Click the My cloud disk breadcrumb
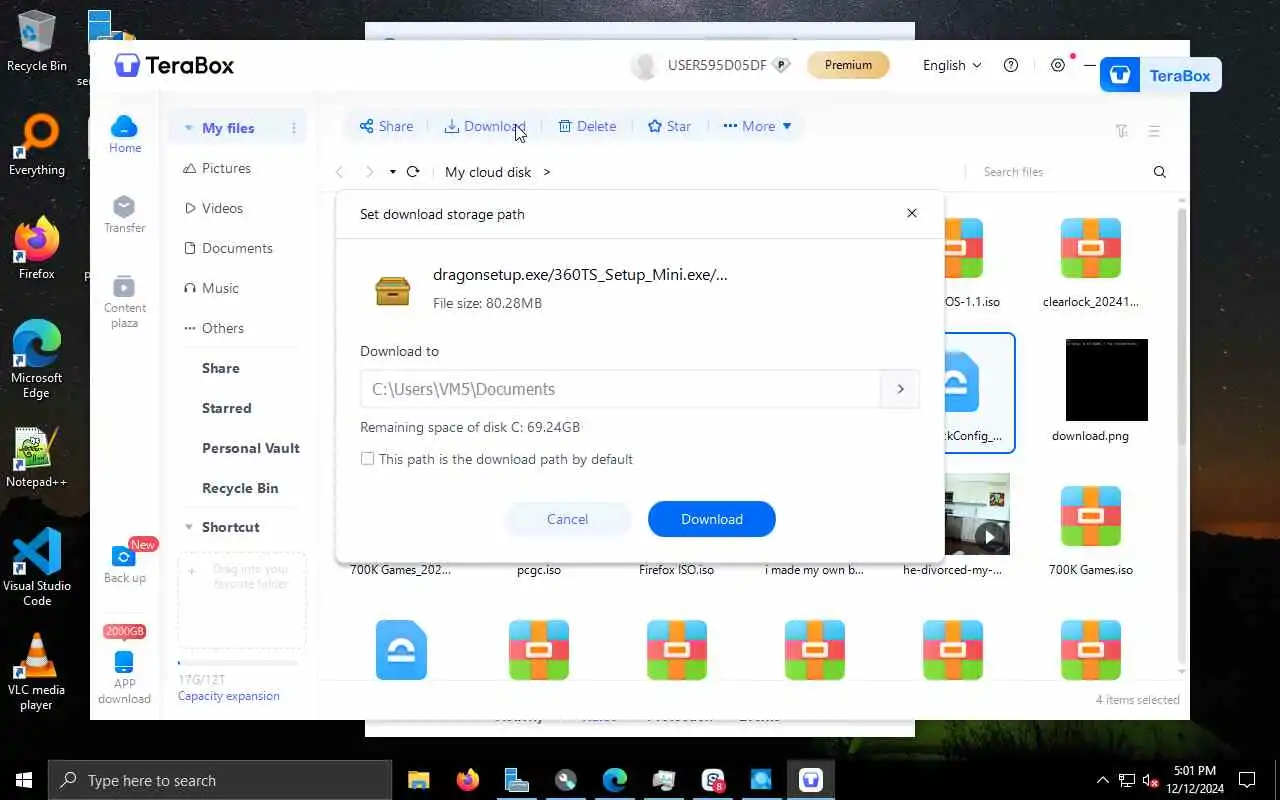Viewport: 1280px width, 800px height. (x=488, y=172)
